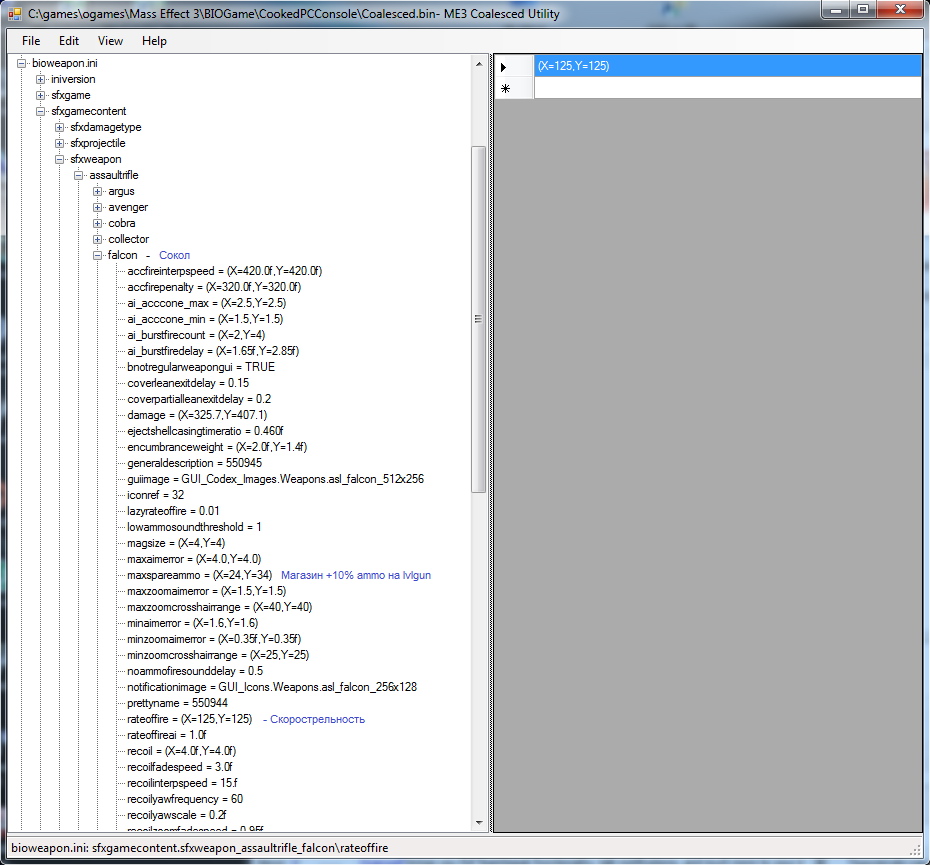The image size is (930, 865).
Task: Select bnotregularweapongui = TRUE entry
Action: click(x=201, y=367)
